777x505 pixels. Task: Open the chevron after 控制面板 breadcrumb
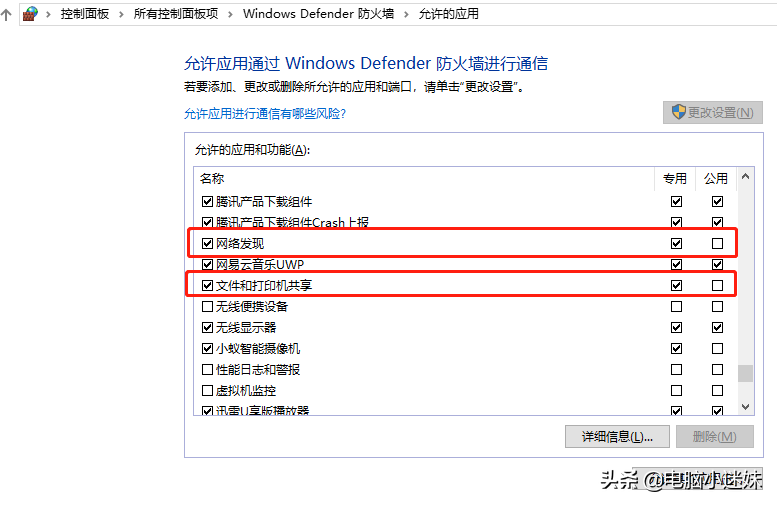tap(121, 14)
